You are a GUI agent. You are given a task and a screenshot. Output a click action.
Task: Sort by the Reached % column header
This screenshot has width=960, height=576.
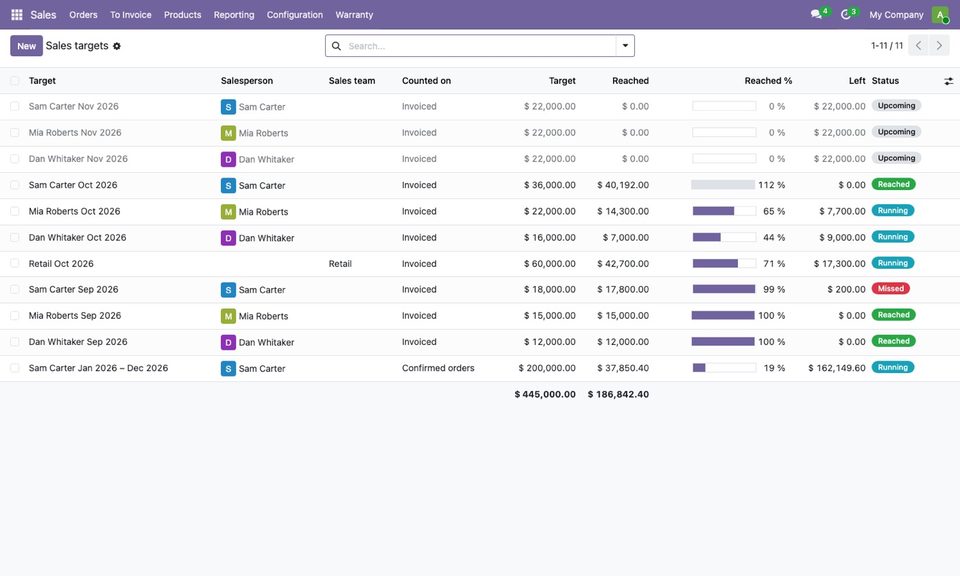click(768, 81)
